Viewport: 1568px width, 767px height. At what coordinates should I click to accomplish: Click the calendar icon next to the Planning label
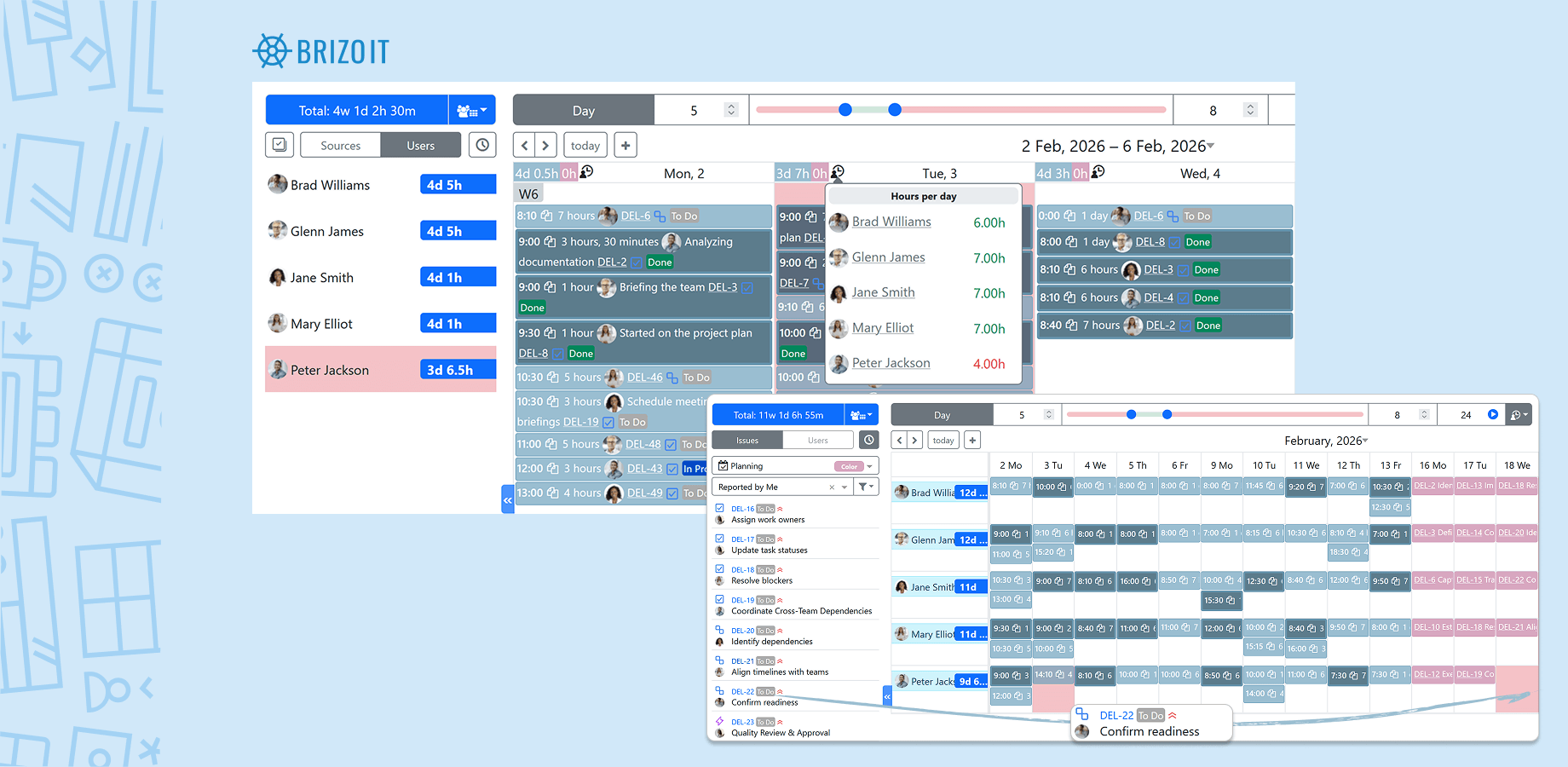tap(723, 465)
